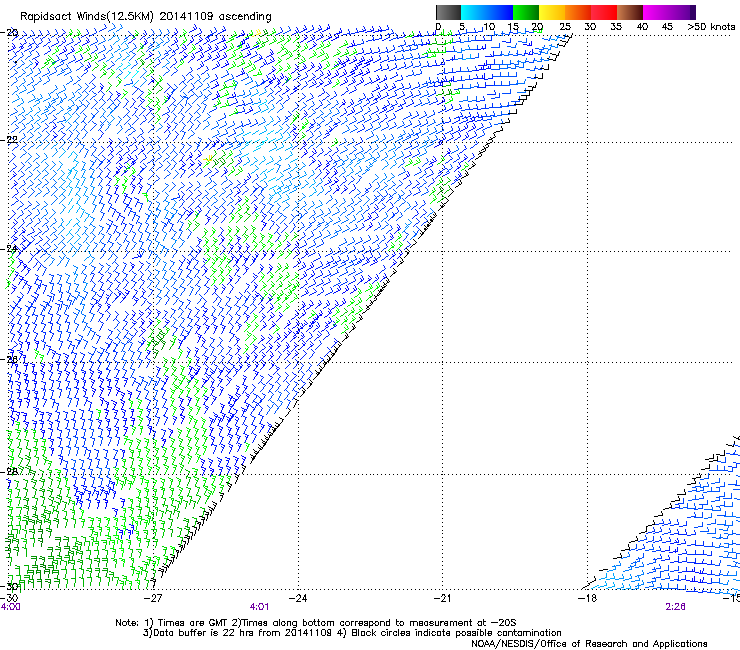Viewport: 740px width, 650px height.
Task: Click the magenta 40-45 knots color swatch
Action: pos(656,12)
